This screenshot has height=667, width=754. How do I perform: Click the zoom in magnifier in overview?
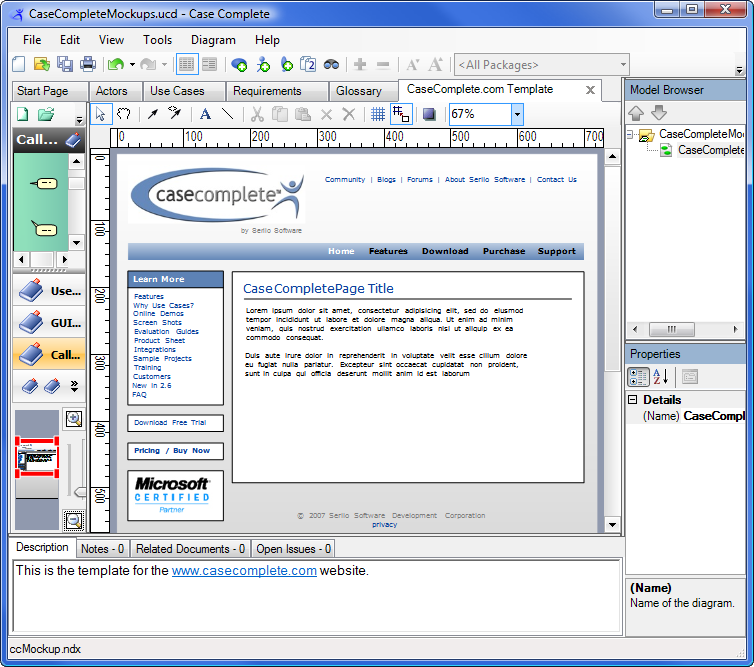pos(74,419)
